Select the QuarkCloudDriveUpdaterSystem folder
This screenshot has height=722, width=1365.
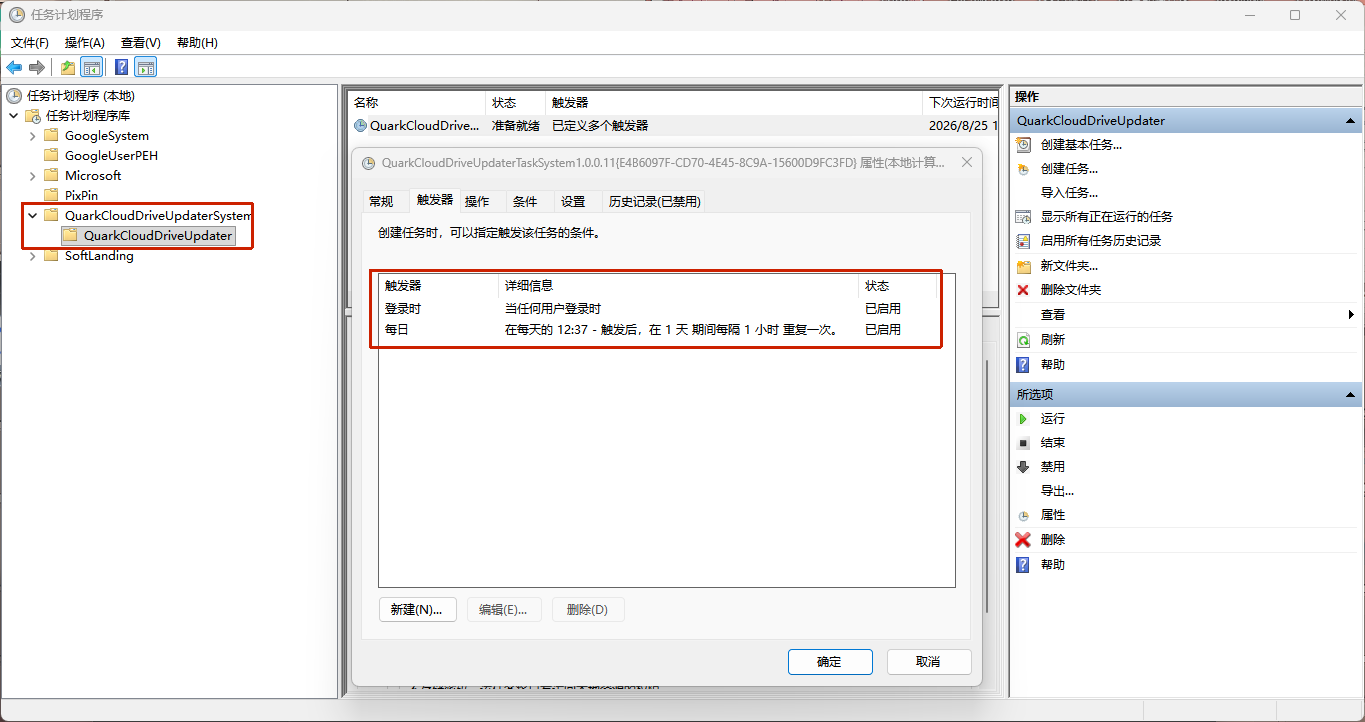point(158,216)
